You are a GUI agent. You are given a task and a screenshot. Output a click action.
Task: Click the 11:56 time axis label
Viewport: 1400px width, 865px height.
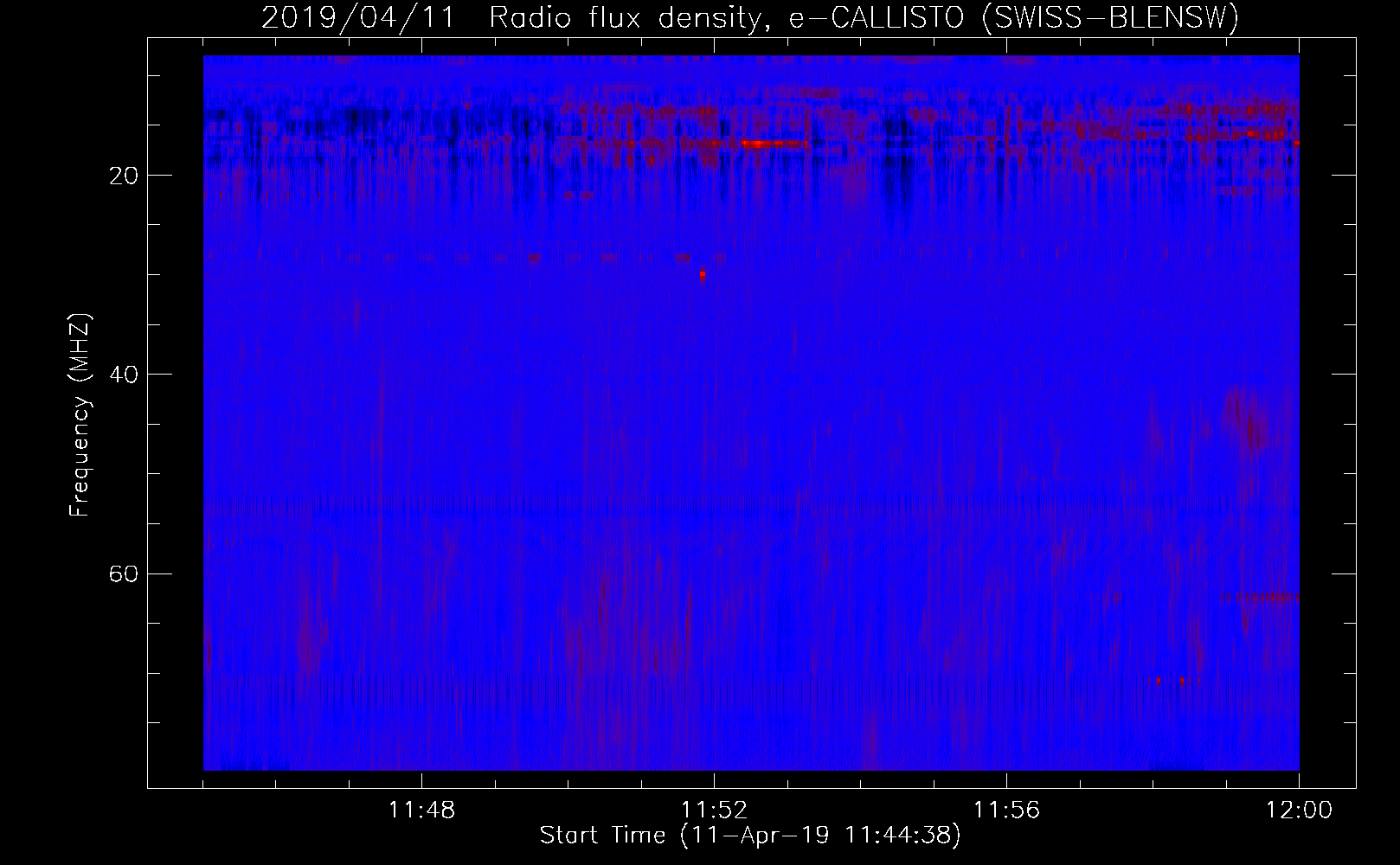coord(1007,811)
